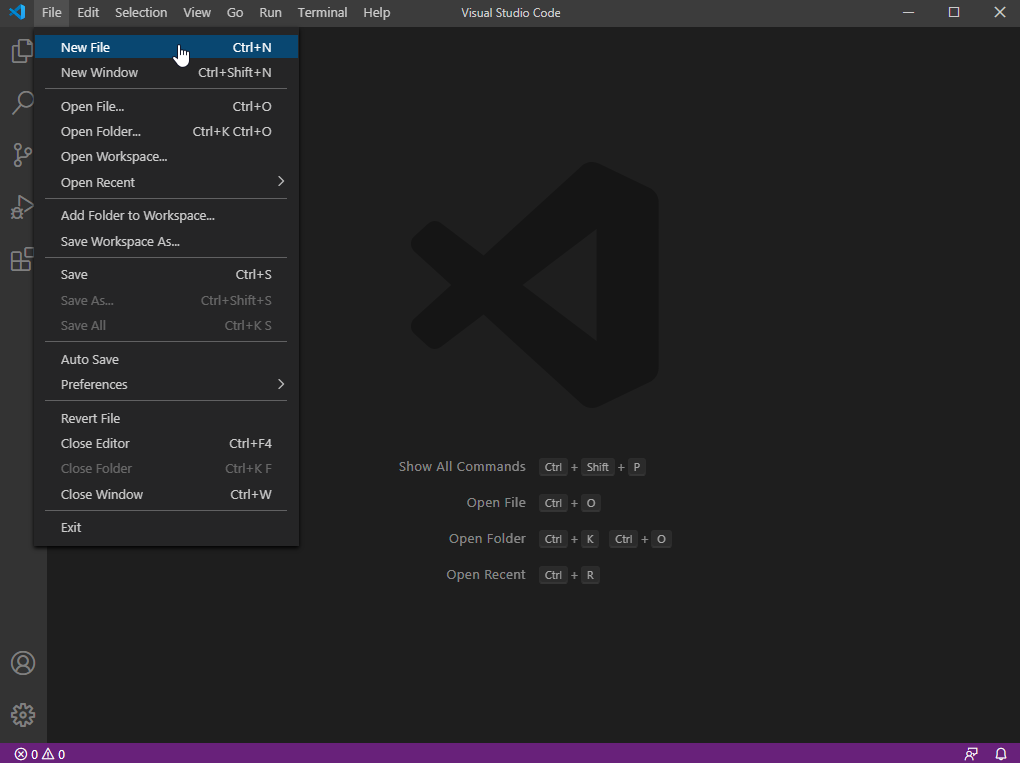Toggle Auto Save in File menu
Viewport: 1020px width, 763px height.
click(90, 359)
